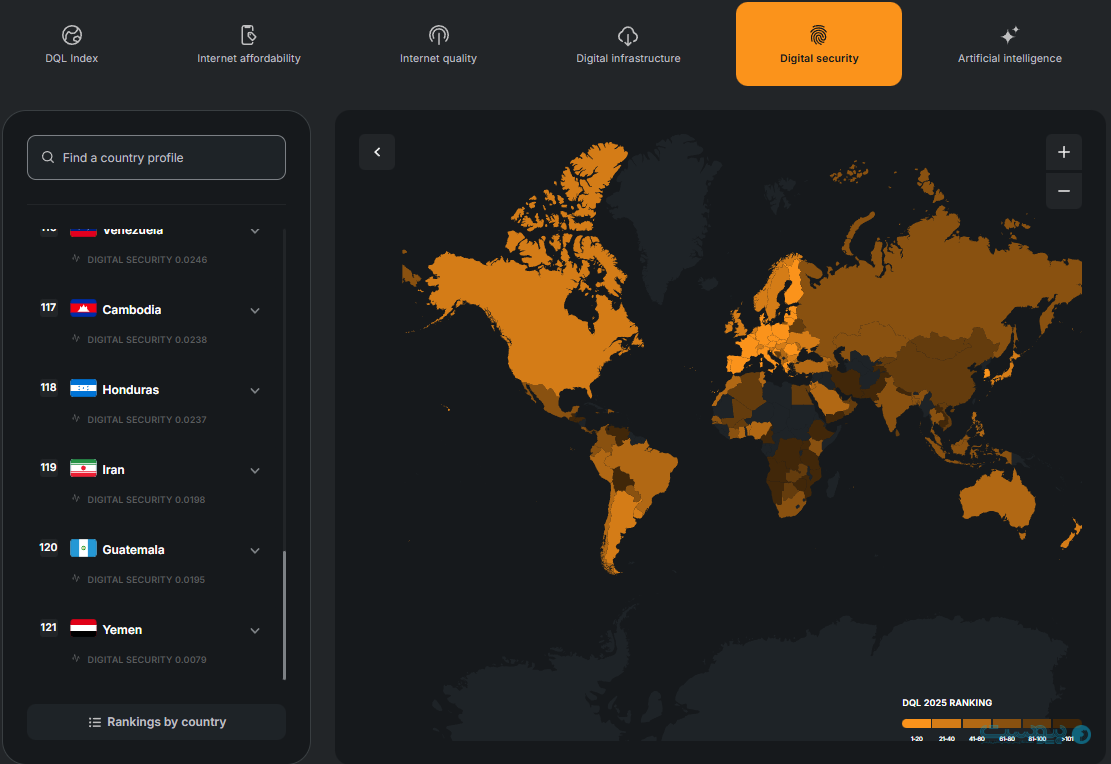The height and width of the screenshot is (764, 1111).
Task: Zoom in the map with plus button
Action: [x=1063, y=152]
